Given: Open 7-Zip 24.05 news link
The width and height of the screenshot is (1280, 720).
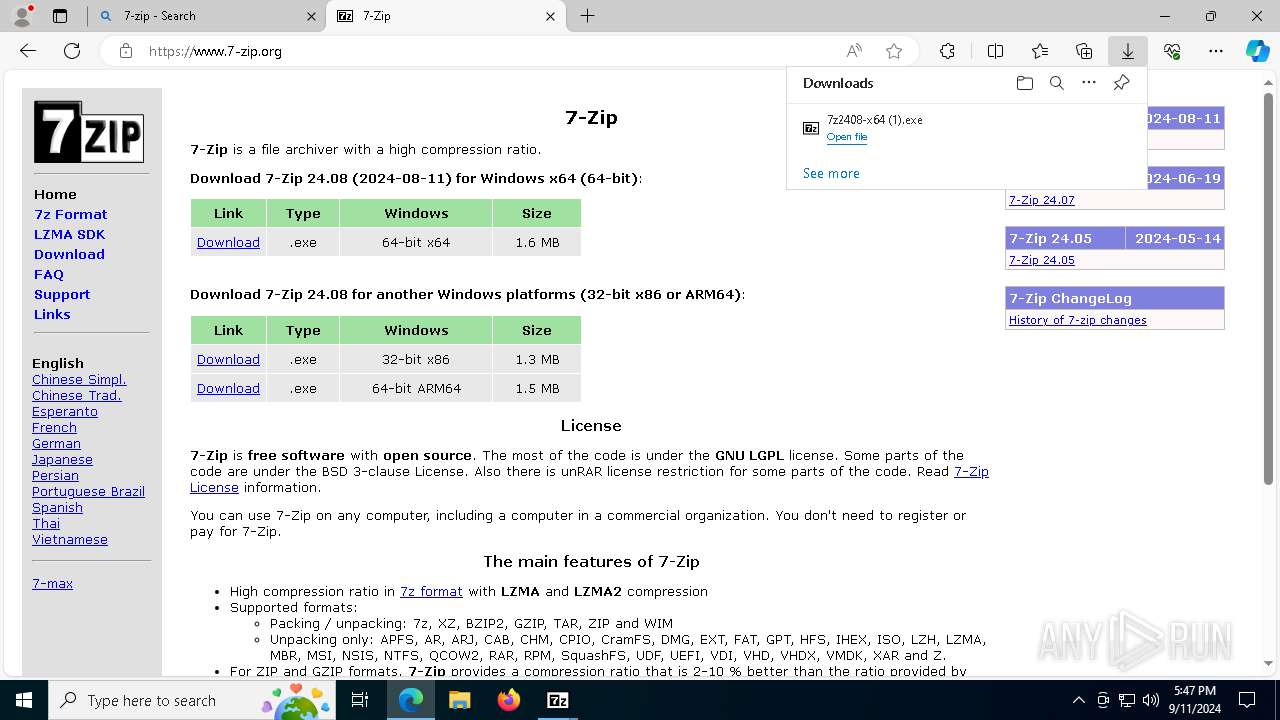Looking at the screenshot, I should point(1042,260).
